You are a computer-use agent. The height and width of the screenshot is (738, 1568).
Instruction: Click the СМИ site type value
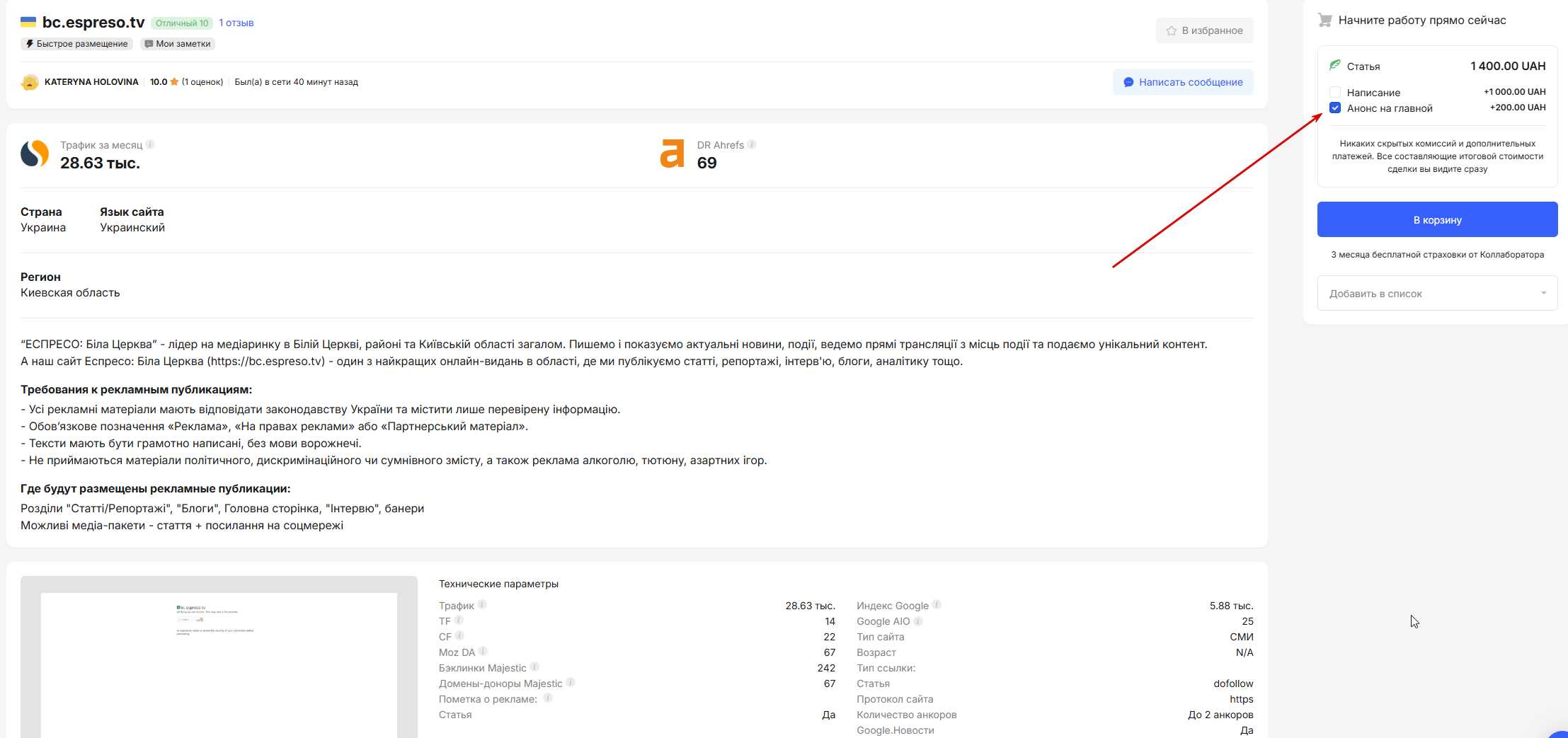1242,637
